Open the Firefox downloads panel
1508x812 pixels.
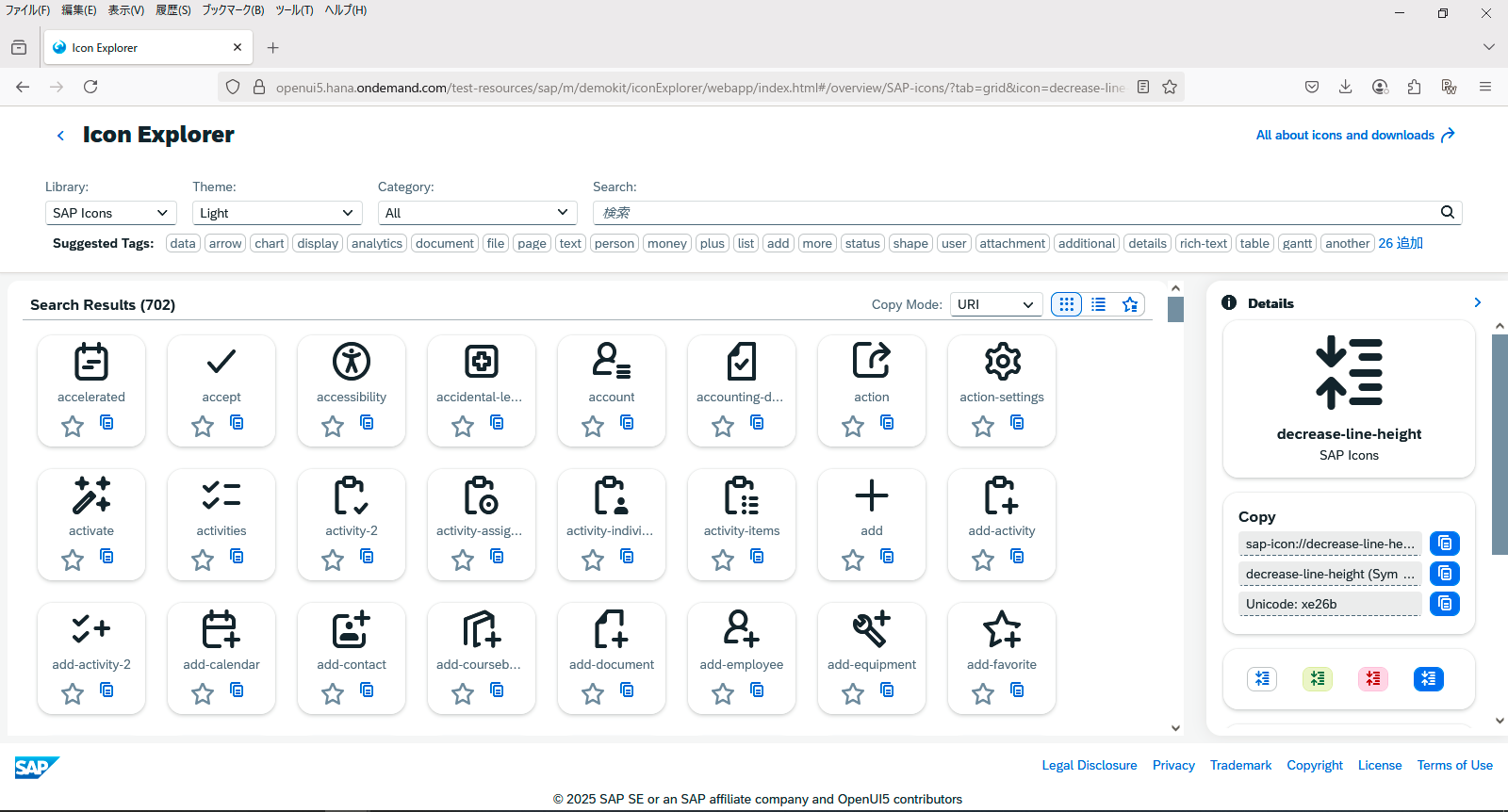click(1346, 87)
